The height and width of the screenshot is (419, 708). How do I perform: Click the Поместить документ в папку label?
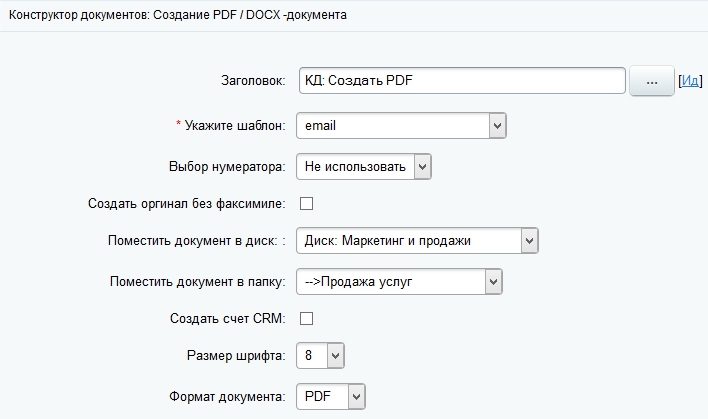click(x=198, y=282)
